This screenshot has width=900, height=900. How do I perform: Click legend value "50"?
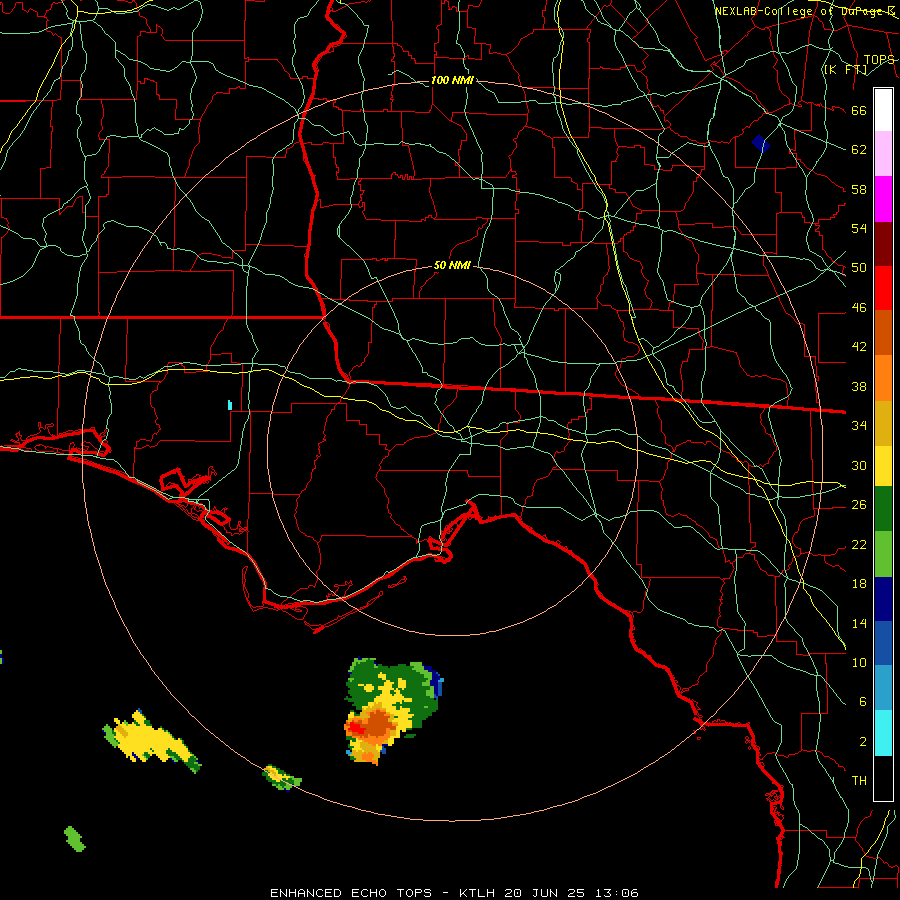(x=859, y=267)
